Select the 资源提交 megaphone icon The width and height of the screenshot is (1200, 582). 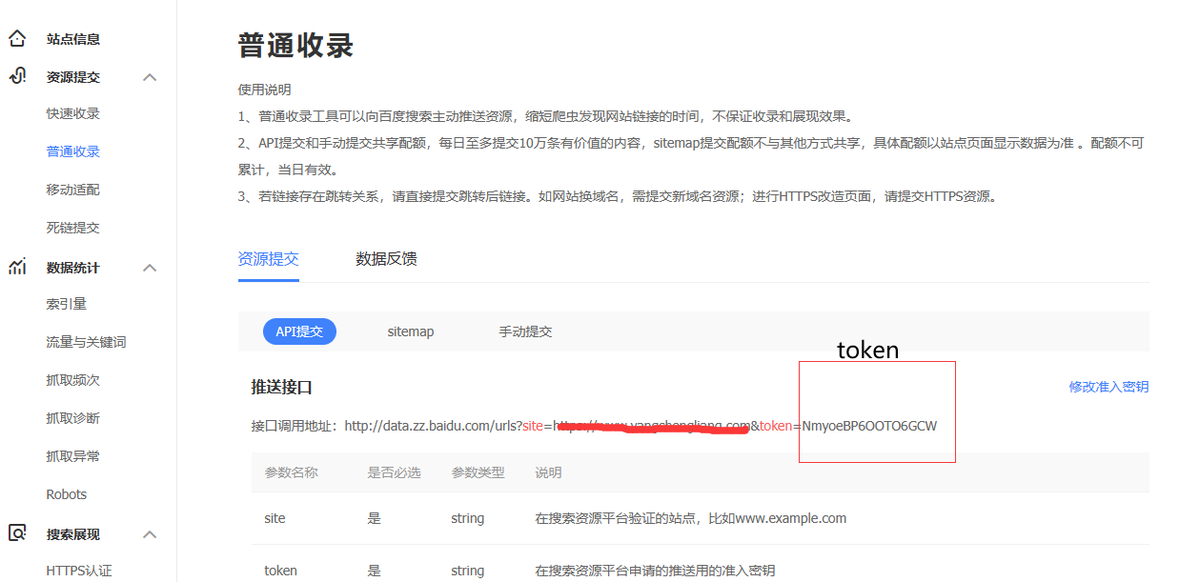[x=16, y=76]
